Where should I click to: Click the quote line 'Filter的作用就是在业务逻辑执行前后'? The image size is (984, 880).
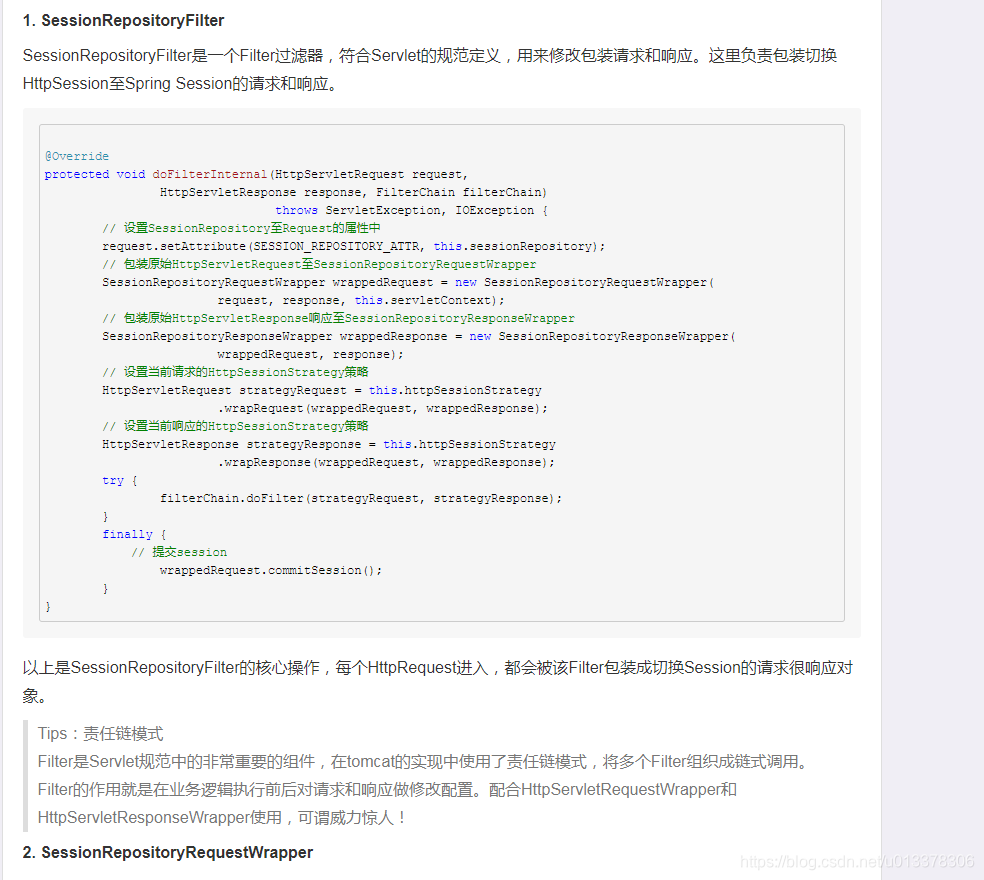click(387, 790)
